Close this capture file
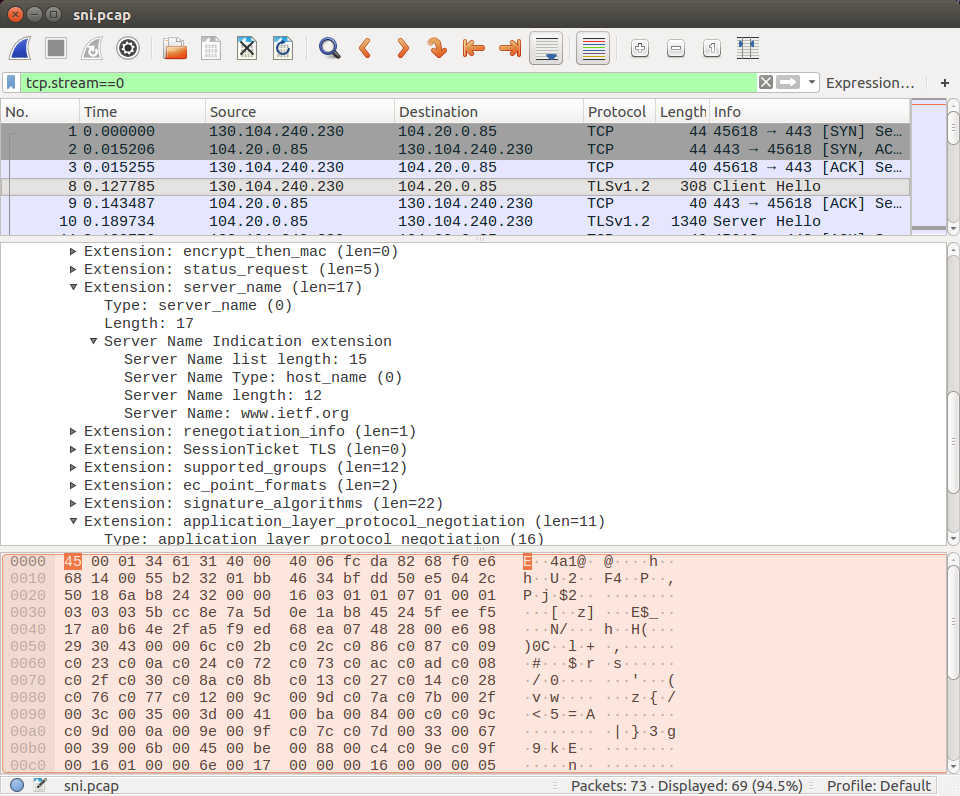The image size is (960, 796). [247, 48]
